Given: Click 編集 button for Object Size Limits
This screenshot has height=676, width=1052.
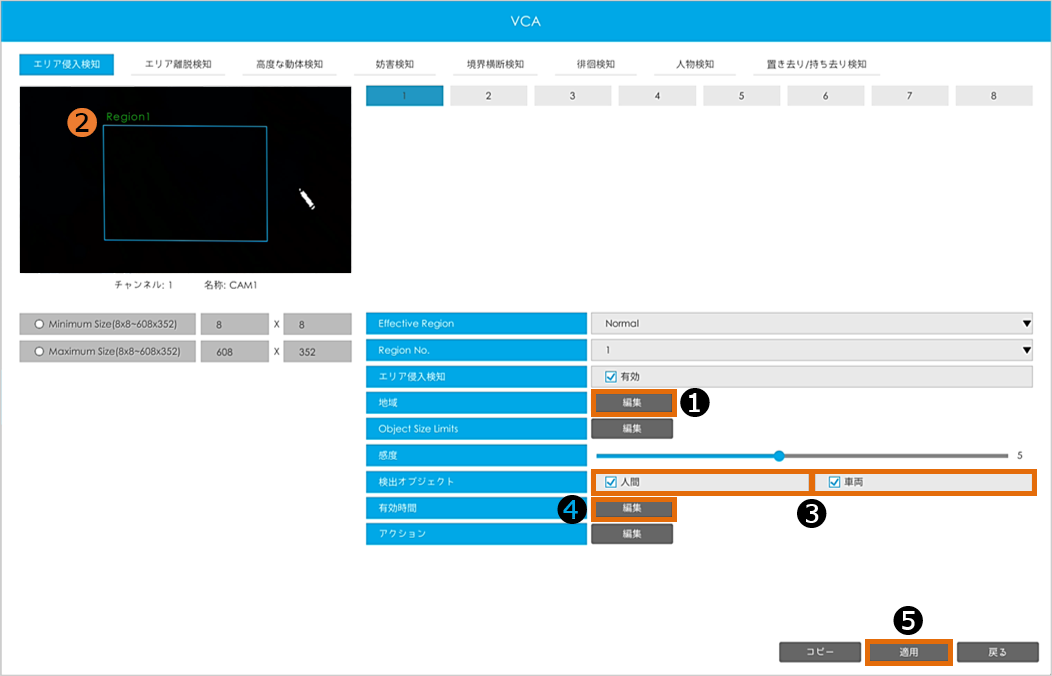Looking at the screenshot, I should 632,429.
